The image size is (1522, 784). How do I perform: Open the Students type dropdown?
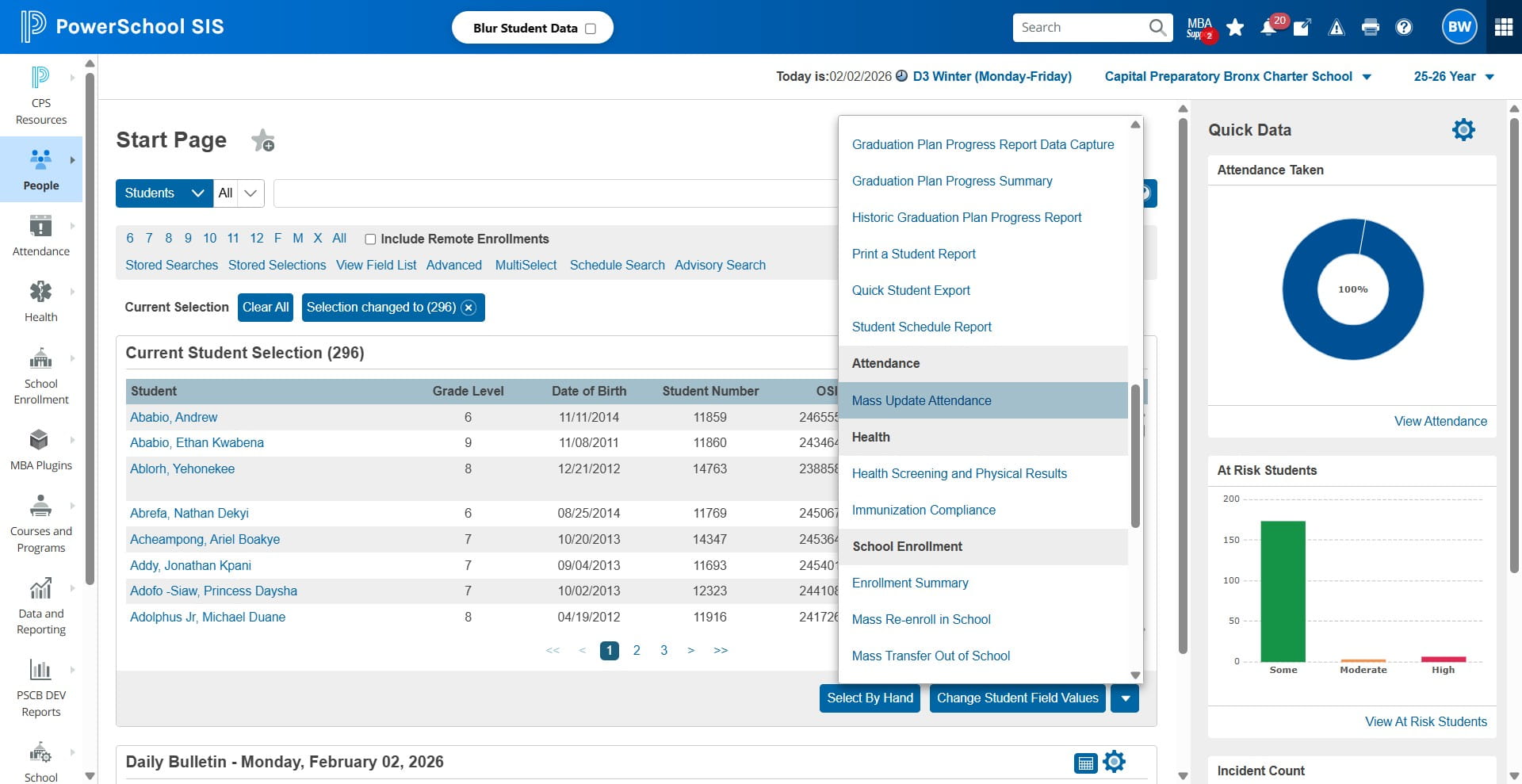point(164,193)
